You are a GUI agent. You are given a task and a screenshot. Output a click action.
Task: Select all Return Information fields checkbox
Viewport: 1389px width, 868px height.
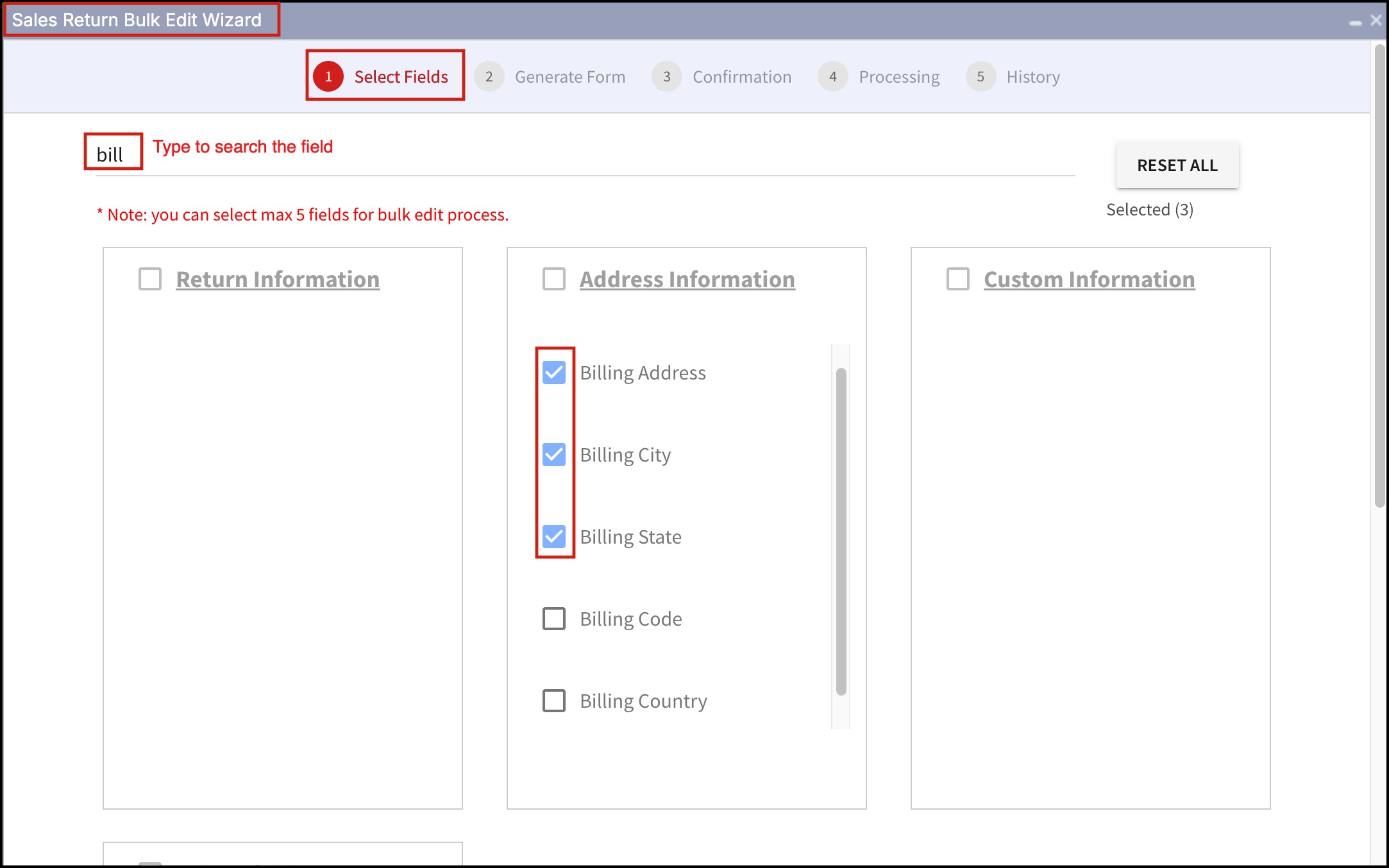tap(150, 280)
